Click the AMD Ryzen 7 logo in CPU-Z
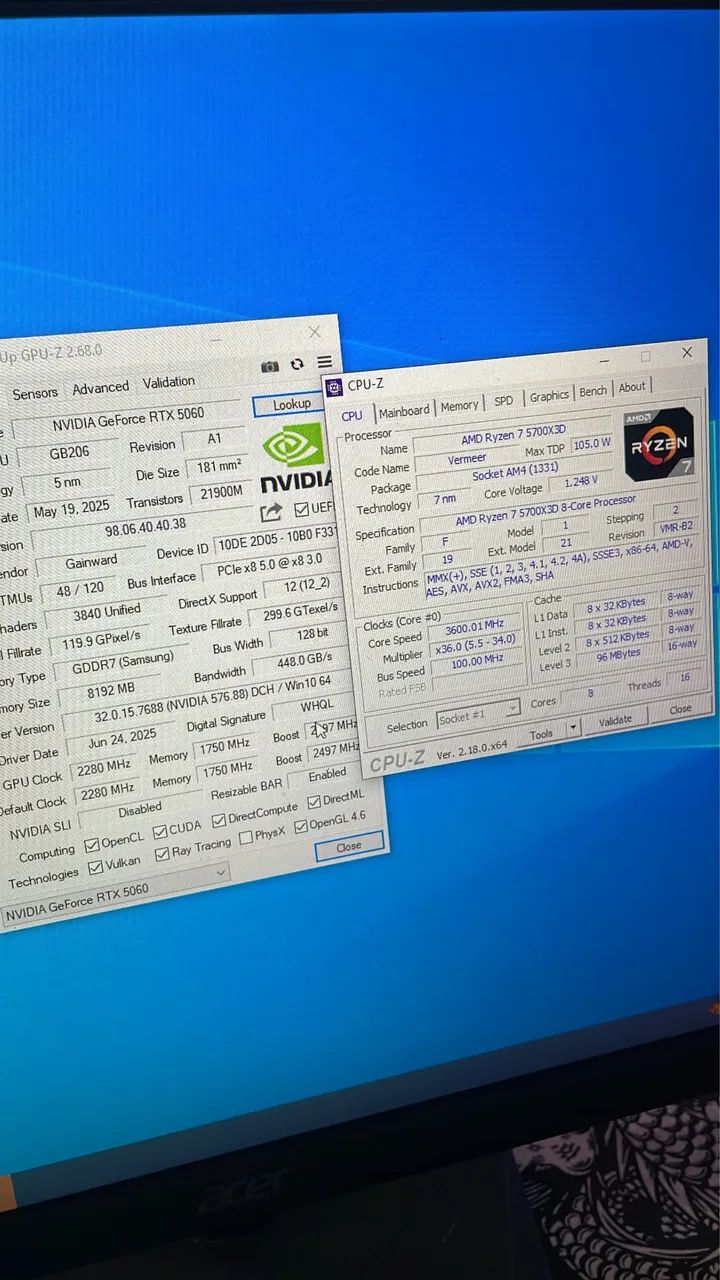This screenshot has height=1280, width=720. 659,443
